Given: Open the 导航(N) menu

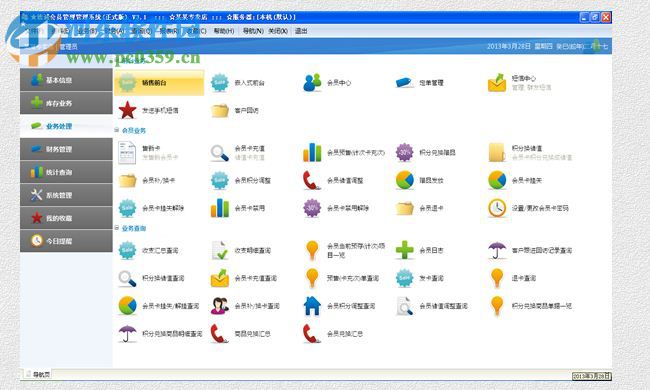Looking at the screenshot, I should pos(253,31).
